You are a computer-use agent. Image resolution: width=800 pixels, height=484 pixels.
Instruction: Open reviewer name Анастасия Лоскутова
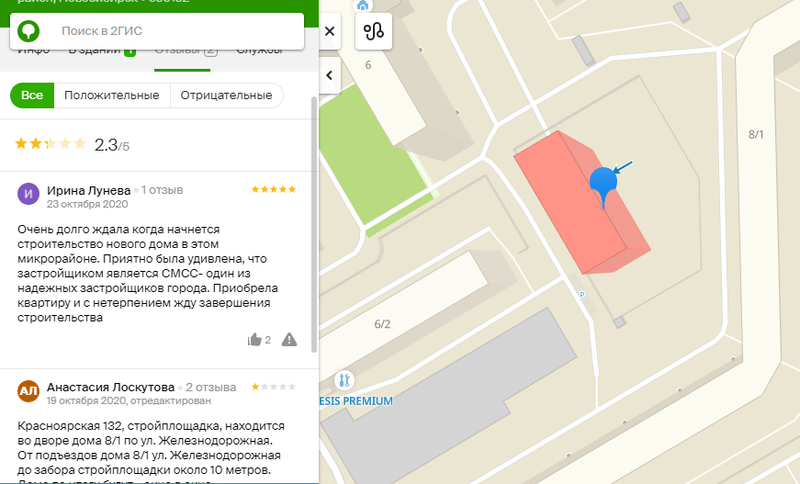tap(111, 387)
